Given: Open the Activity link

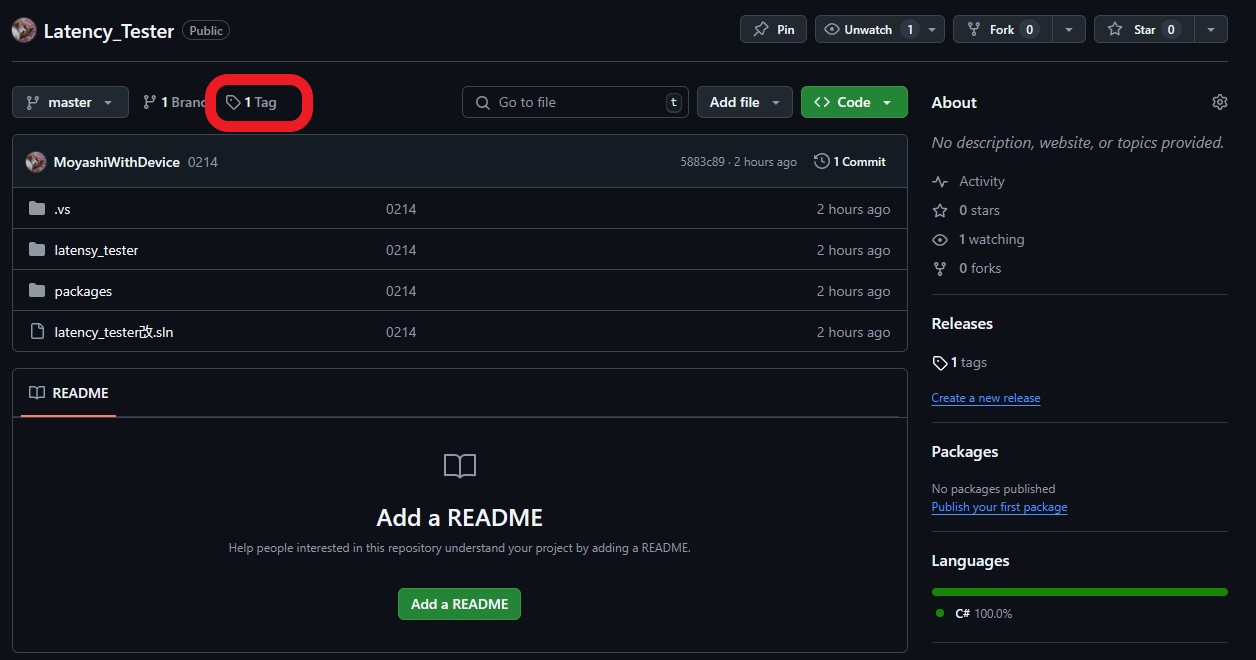Looking at the screenshot, I should pos(968,181).
